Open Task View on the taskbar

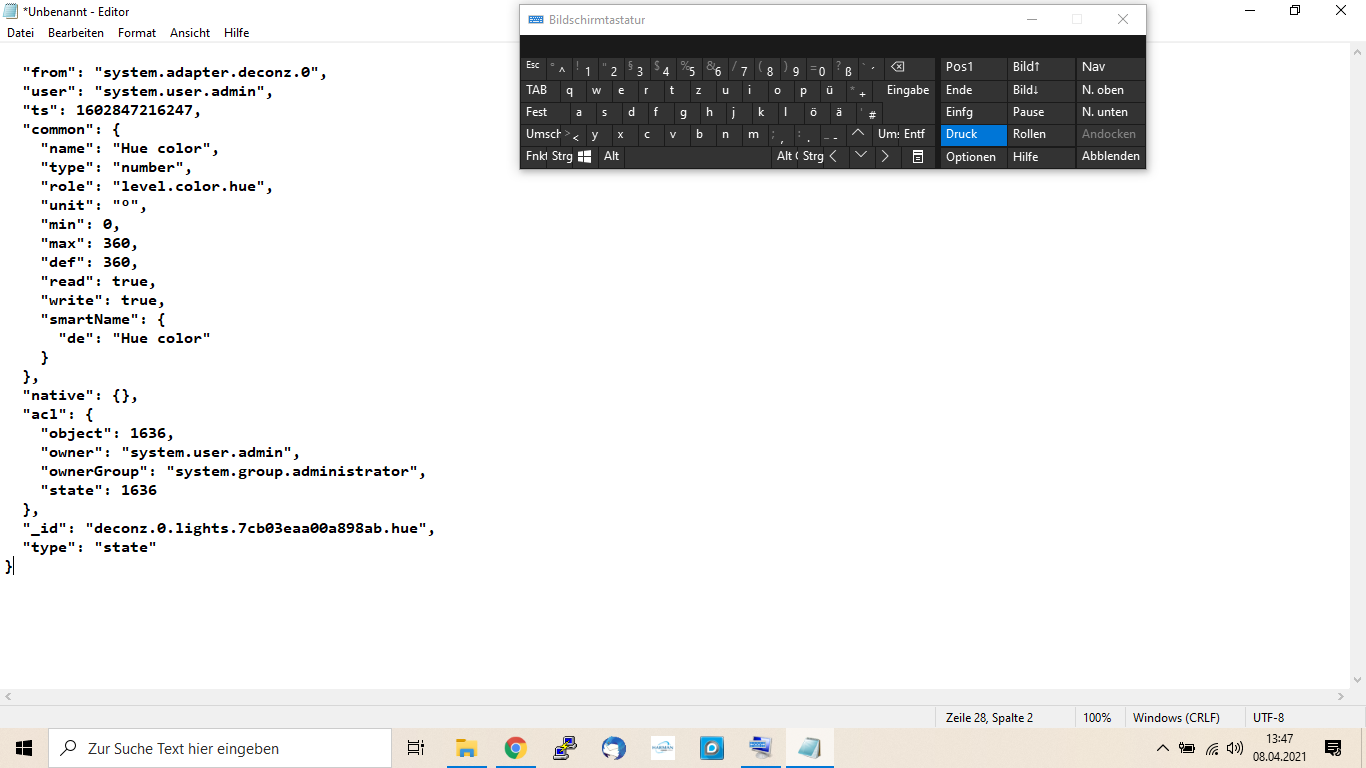coord(416,748)
